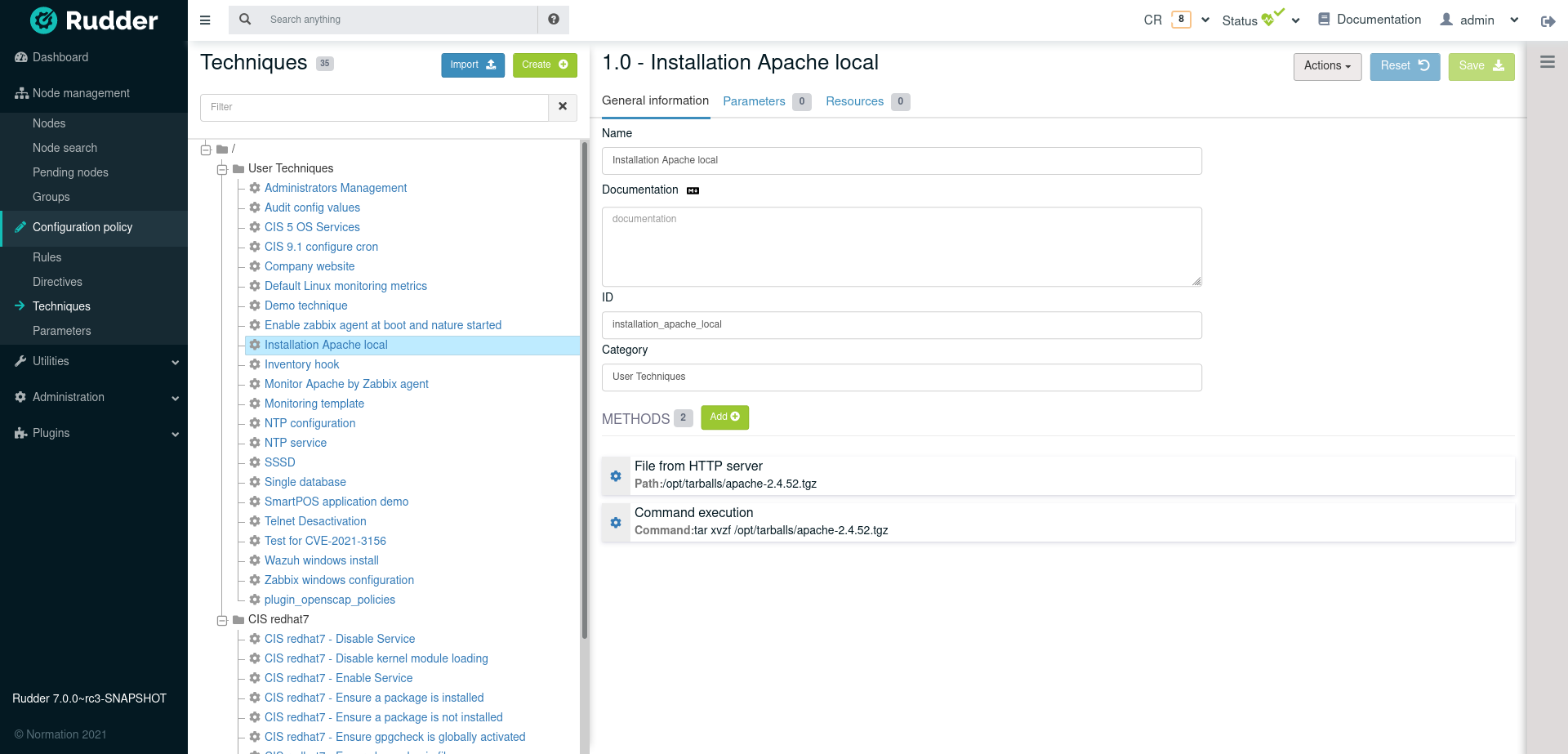
Task: Click gear icon of File from HTTP server method
Action: coord(616,476)
